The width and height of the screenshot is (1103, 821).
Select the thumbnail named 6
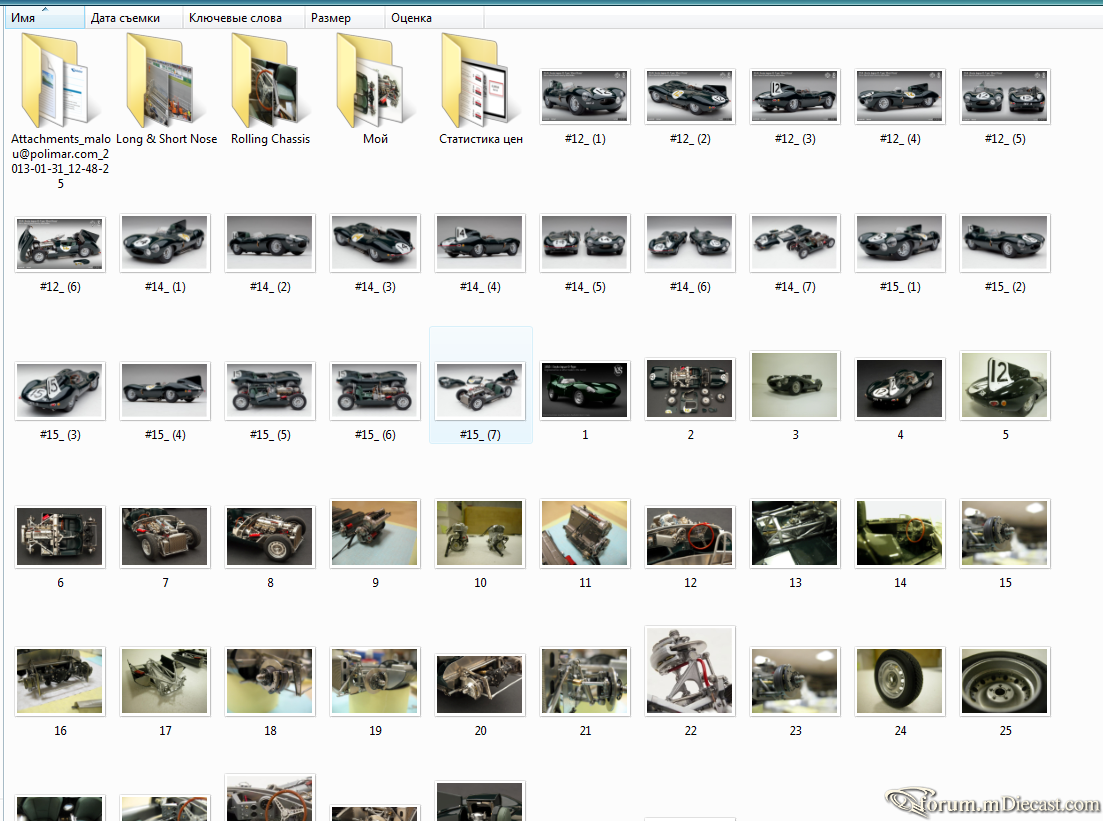60,537
